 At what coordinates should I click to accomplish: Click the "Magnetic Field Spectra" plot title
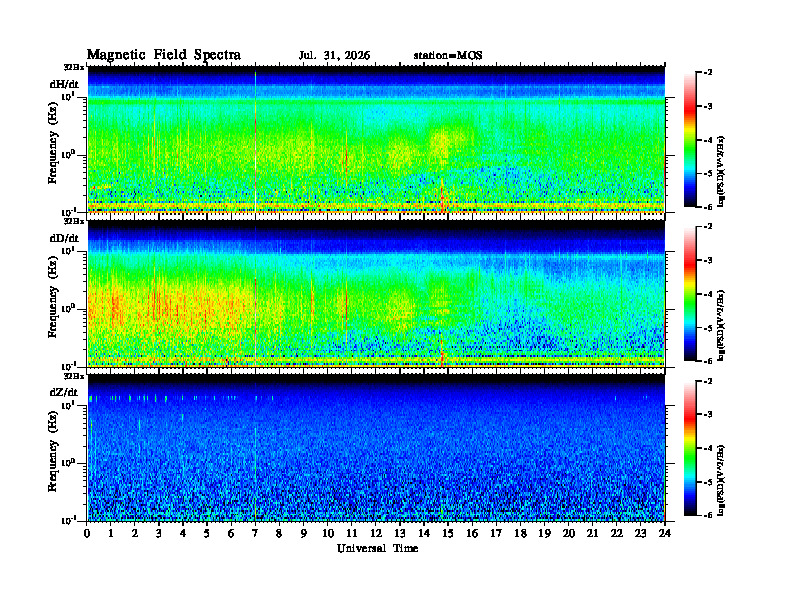coord(164,55)
